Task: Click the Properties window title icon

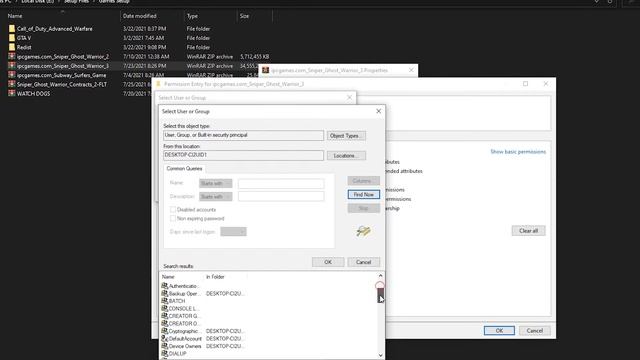Action: pyautogui.click(x=265, y=70)
